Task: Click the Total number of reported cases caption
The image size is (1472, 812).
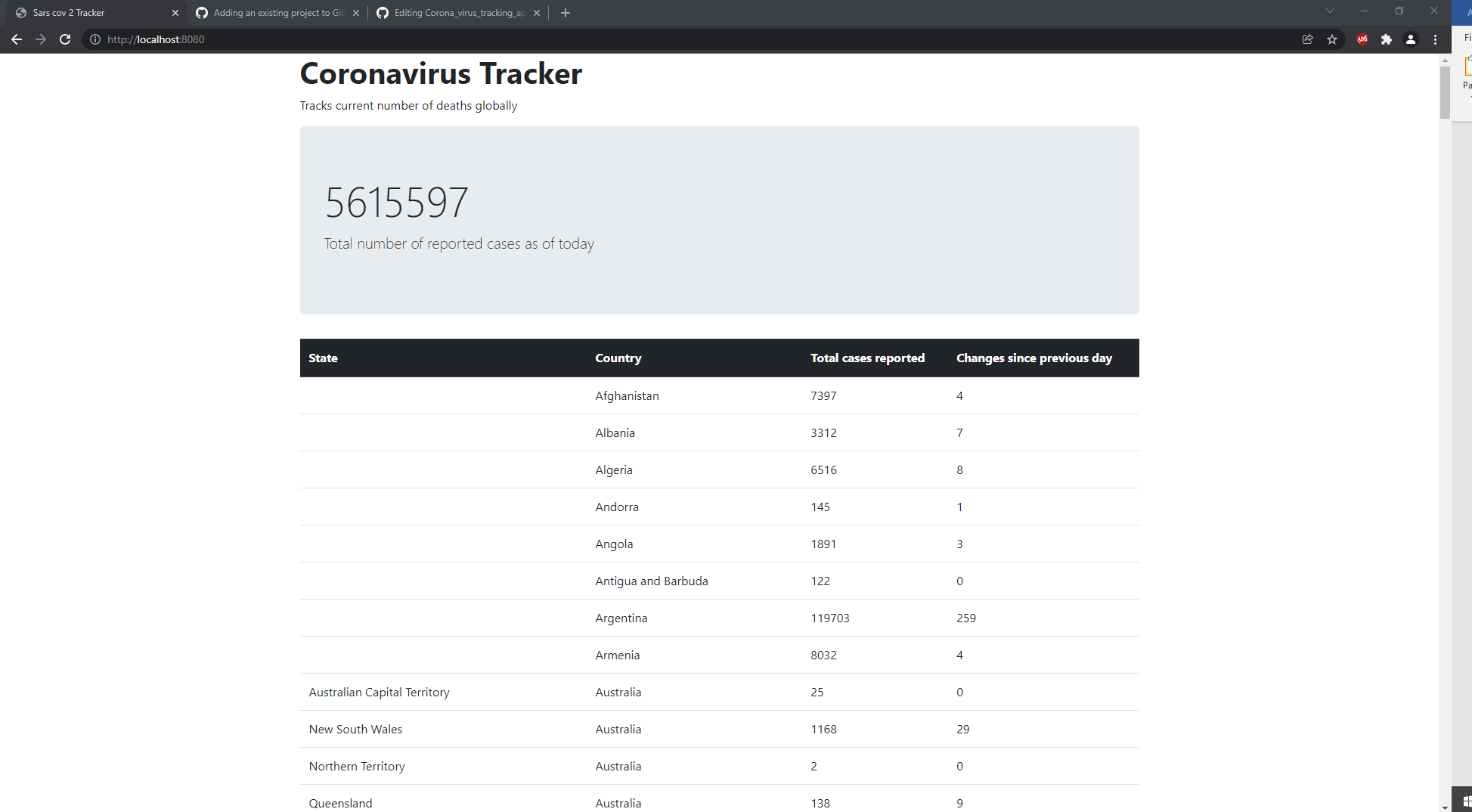Action: coord(459,244)
